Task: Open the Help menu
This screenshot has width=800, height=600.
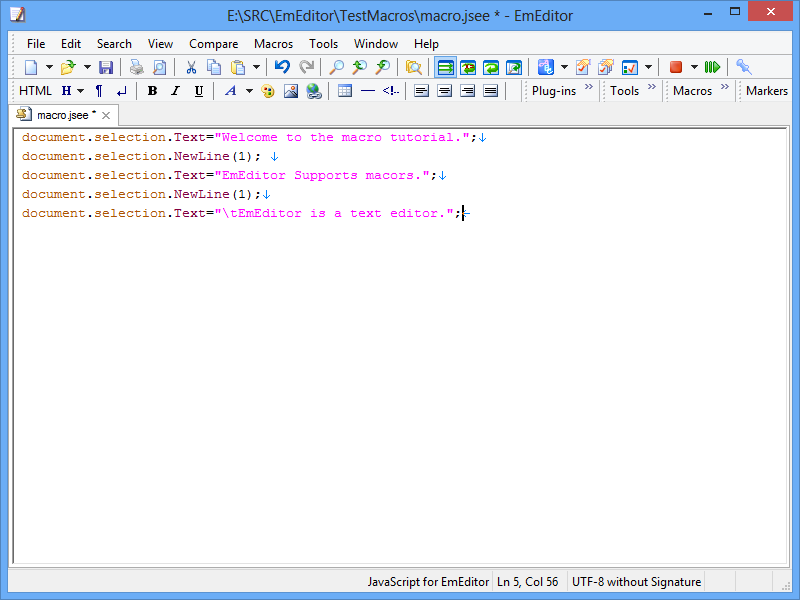Action: point(426,44)
